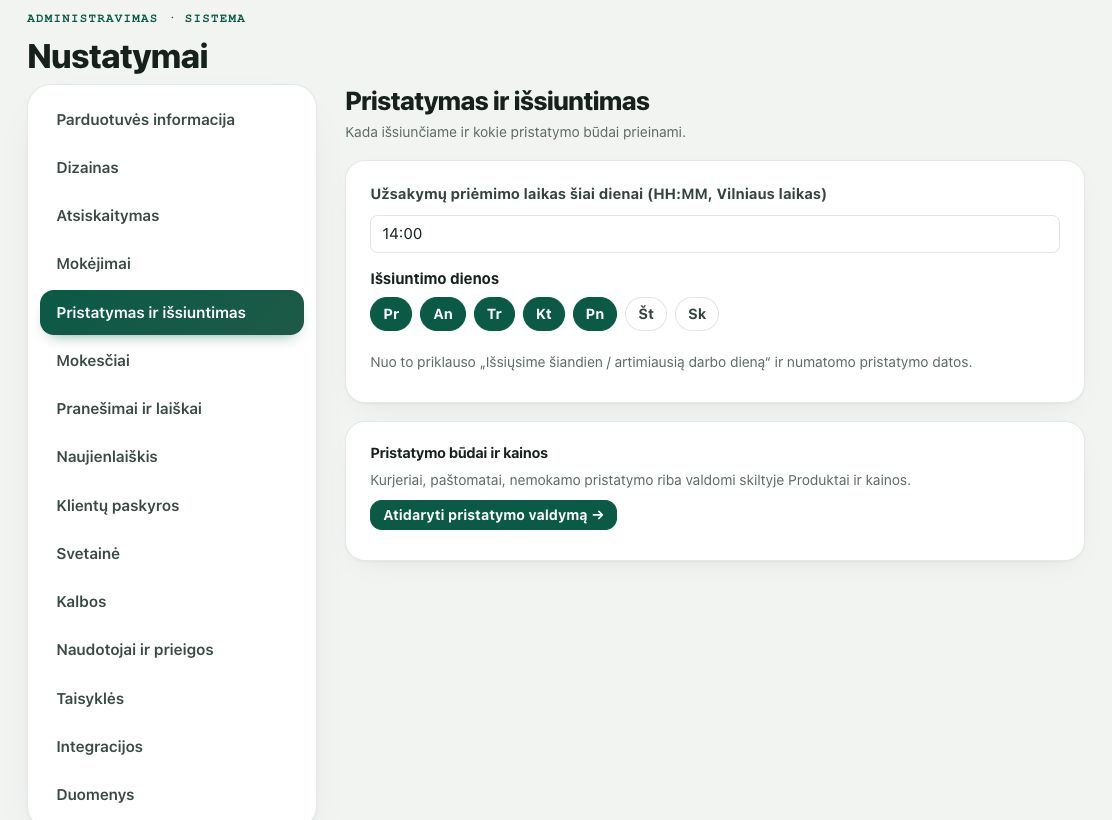Click SISTEMA breadcrumb text
The height and width of the screenshot is (820, 1112).
pos(215,18)
